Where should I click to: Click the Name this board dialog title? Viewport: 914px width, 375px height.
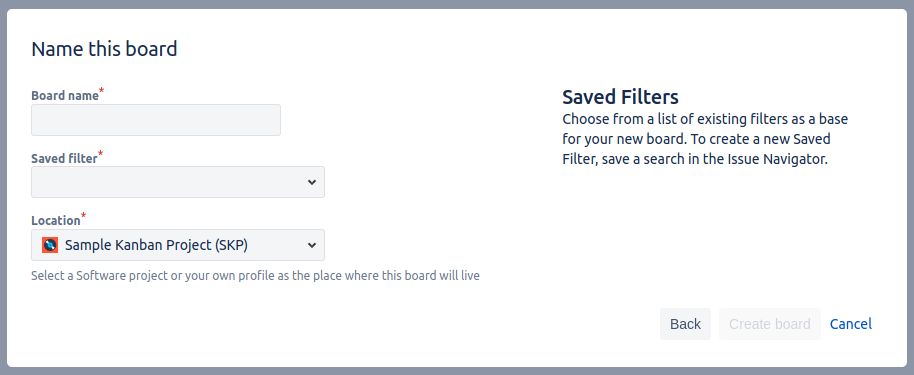104,48
